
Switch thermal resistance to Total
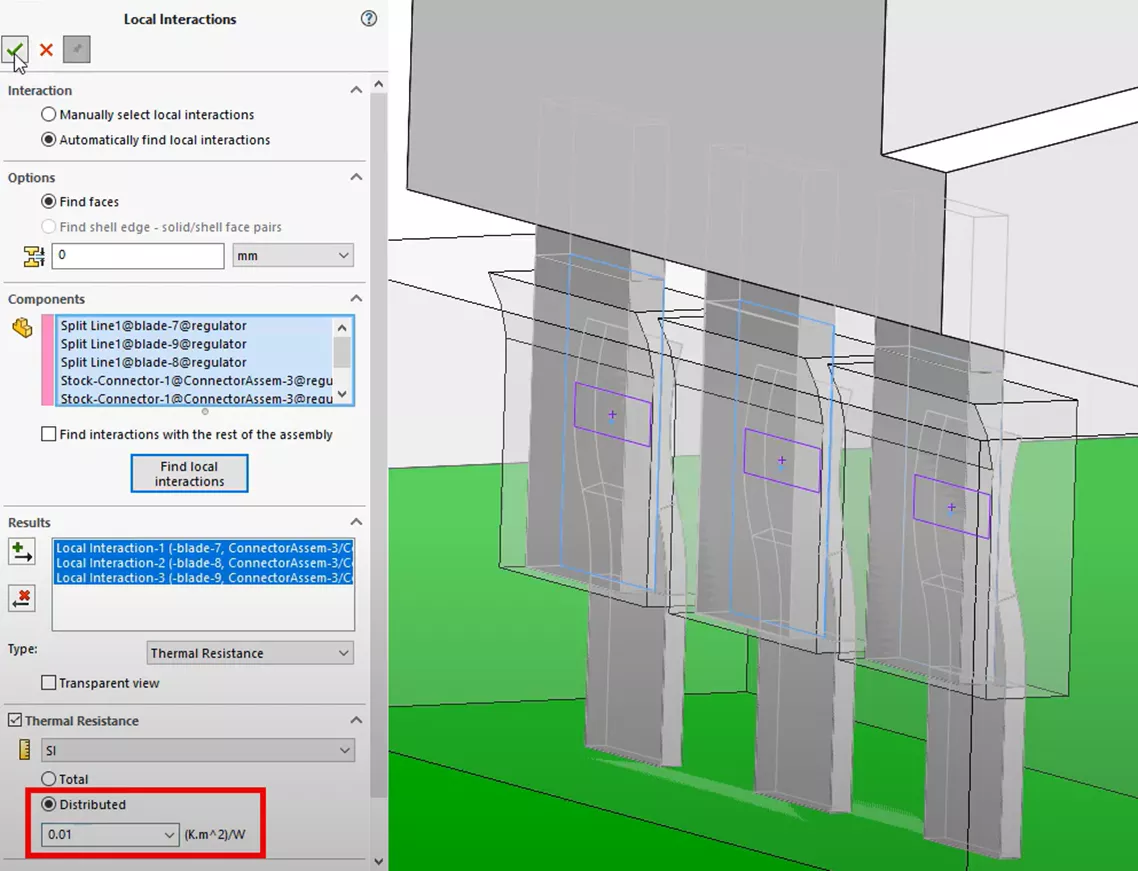pos(48,779)
